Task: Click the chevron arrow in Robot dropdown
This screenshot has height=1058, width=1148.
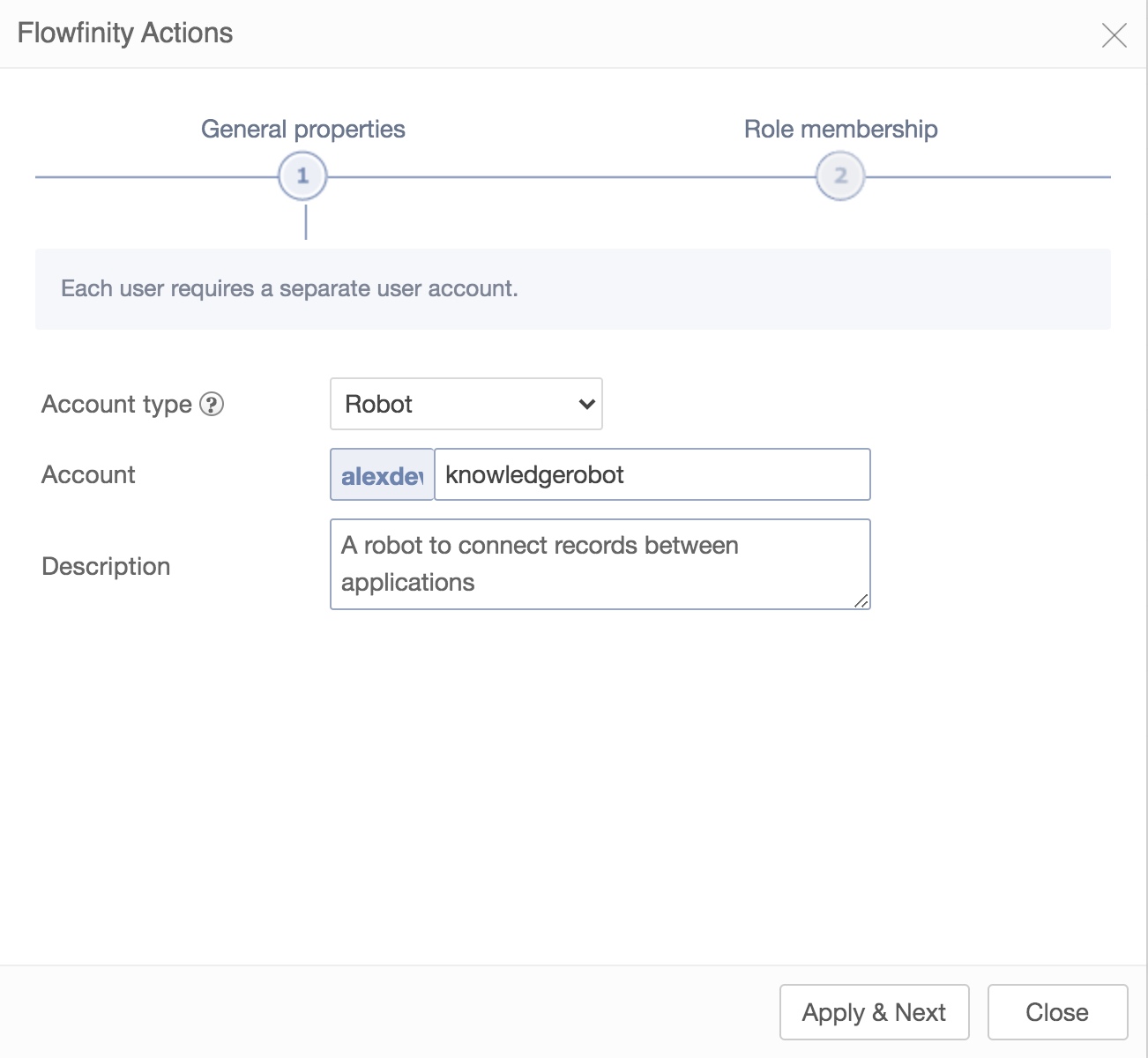Action: (x=586, y=405)
